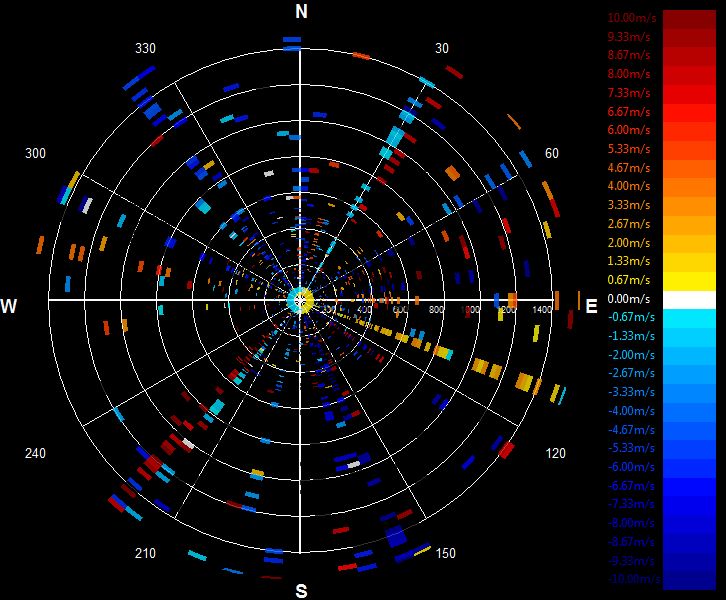Click the -1.33m/s legend label

[x=631, y=336]
